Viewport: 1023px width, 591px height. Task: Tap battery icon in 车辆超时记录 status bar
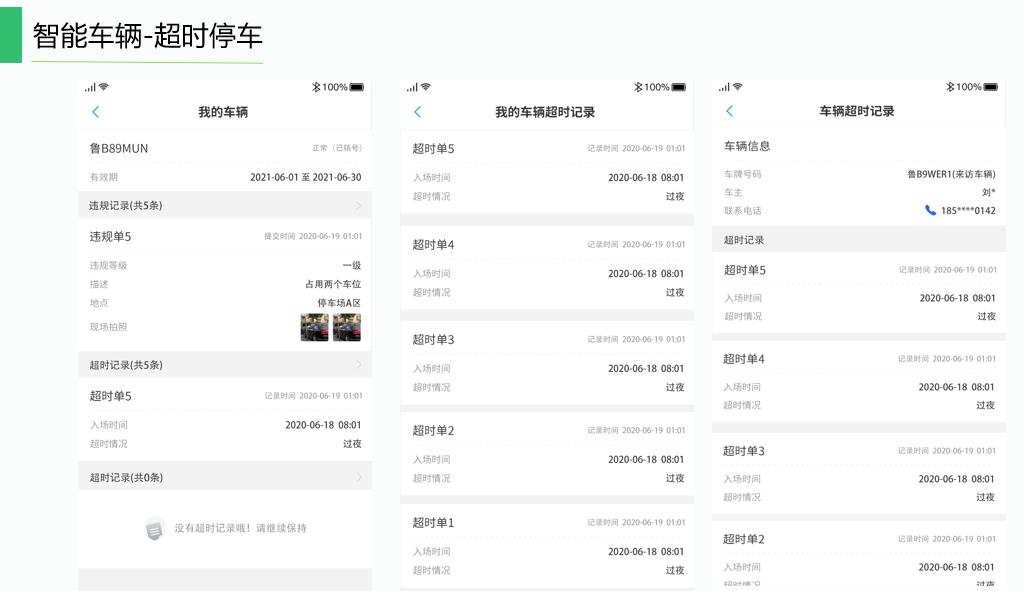coord(990,87)
